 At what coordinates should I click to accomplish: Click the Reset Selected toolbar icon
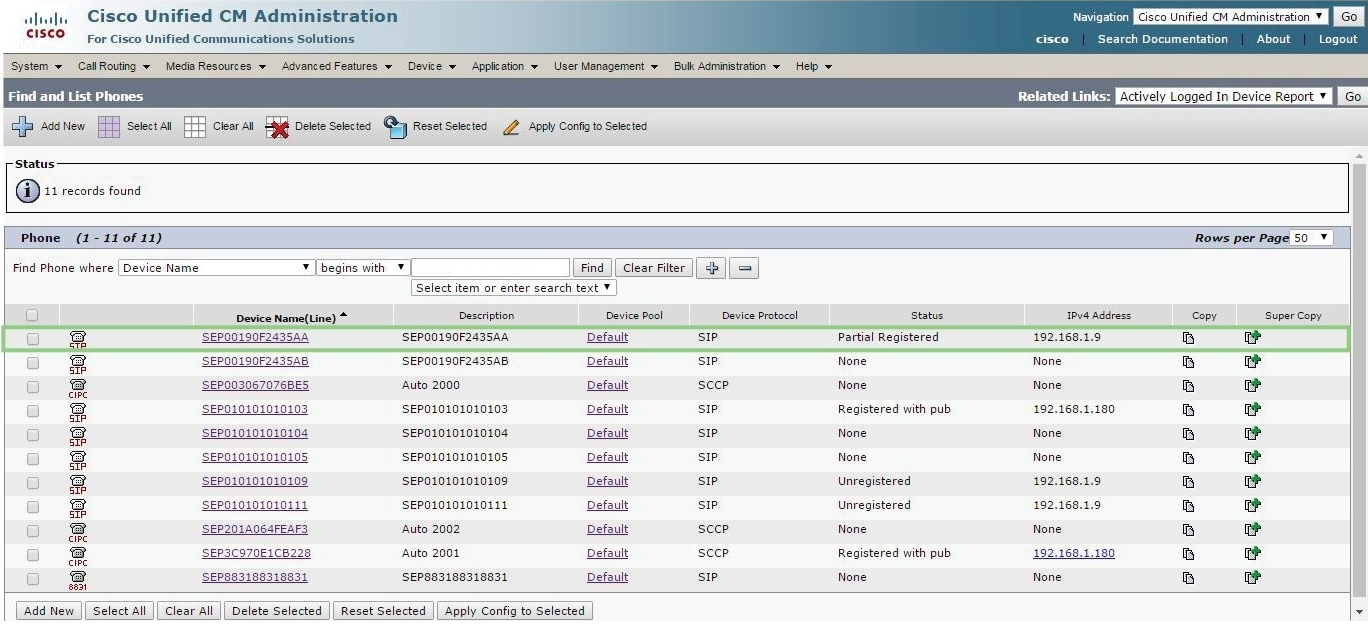396,127
